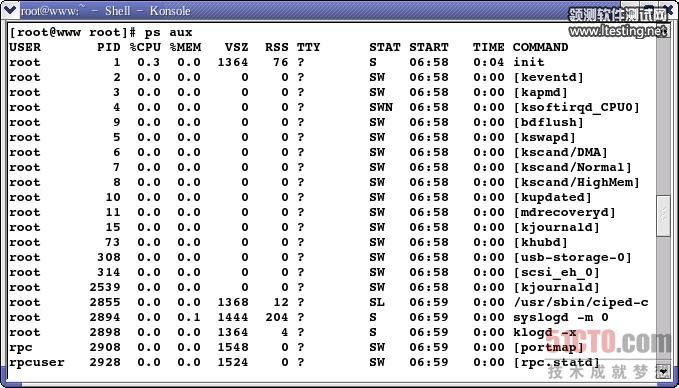The width and height of the screenshot is (679, 388).
Task: Click the STAT column header
Action: [x=385, y=47]
